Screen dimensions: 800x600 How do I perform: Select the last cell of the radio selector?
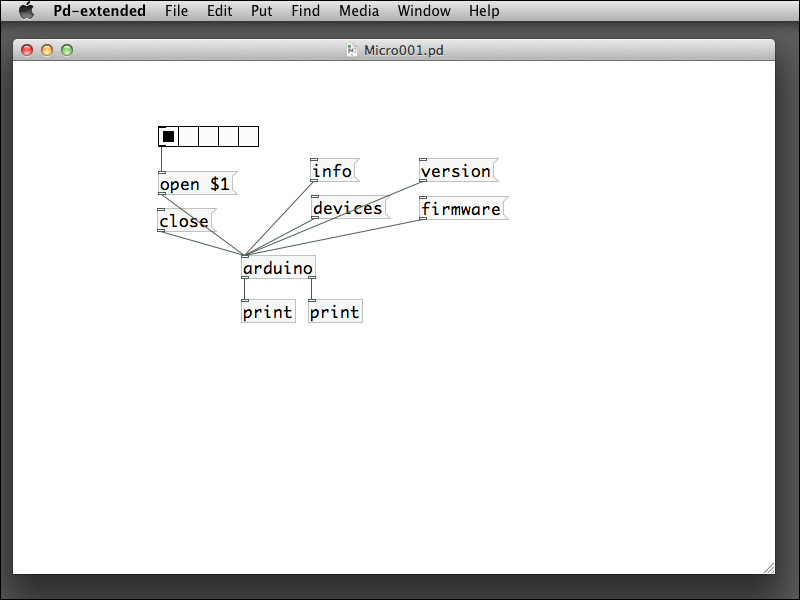pyautogui.click(x=249, y=136)
